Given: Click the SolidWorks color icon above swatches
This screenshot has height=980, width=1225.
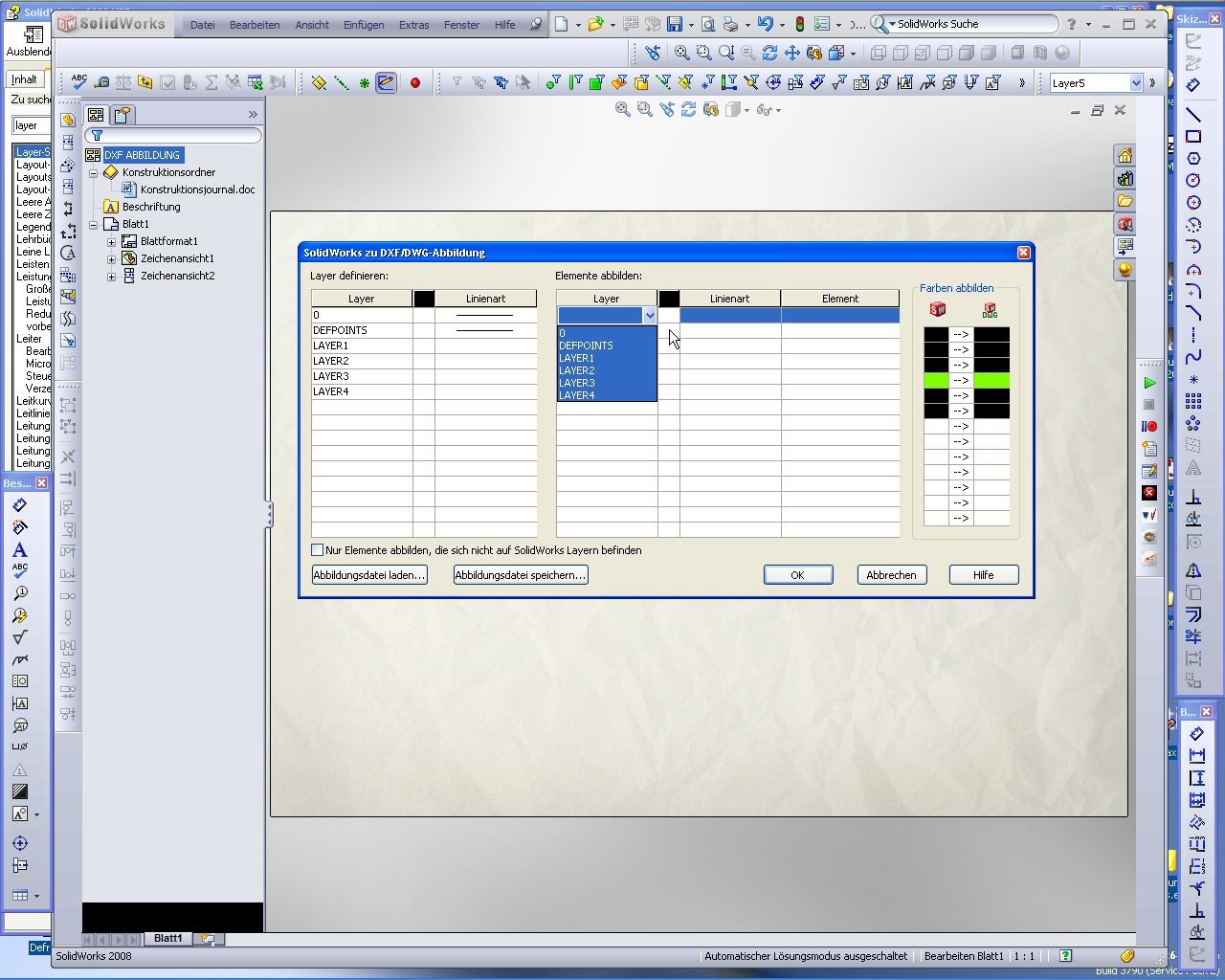Looking at the screenshot, I should 938,309.
